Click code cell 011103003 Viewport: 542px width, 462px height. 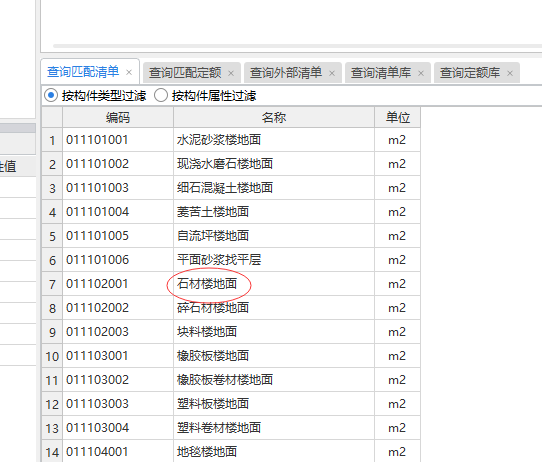pos(118,404)
